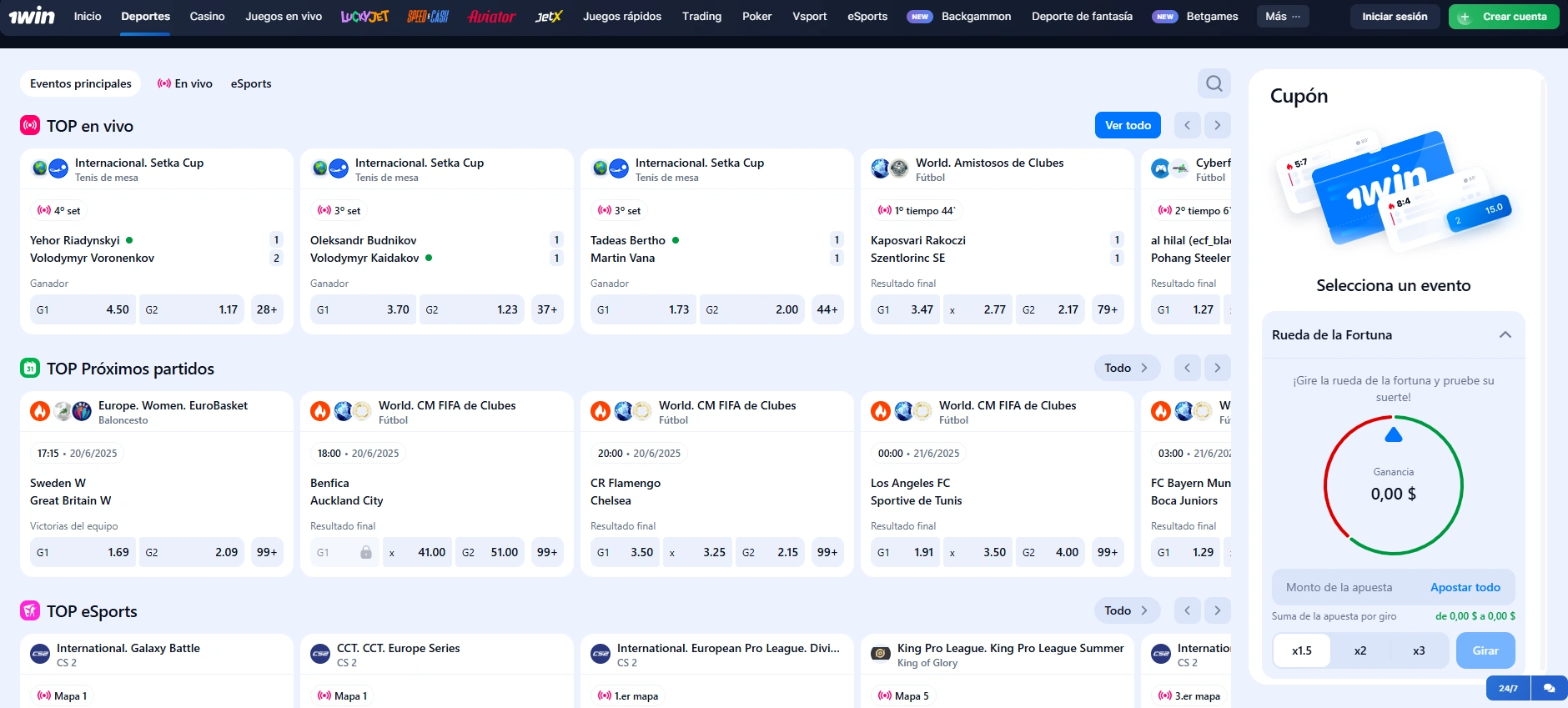Click the green plus icon in Crear cuenta
This screenshot has width=1568, height=708.
[1465, 17]
